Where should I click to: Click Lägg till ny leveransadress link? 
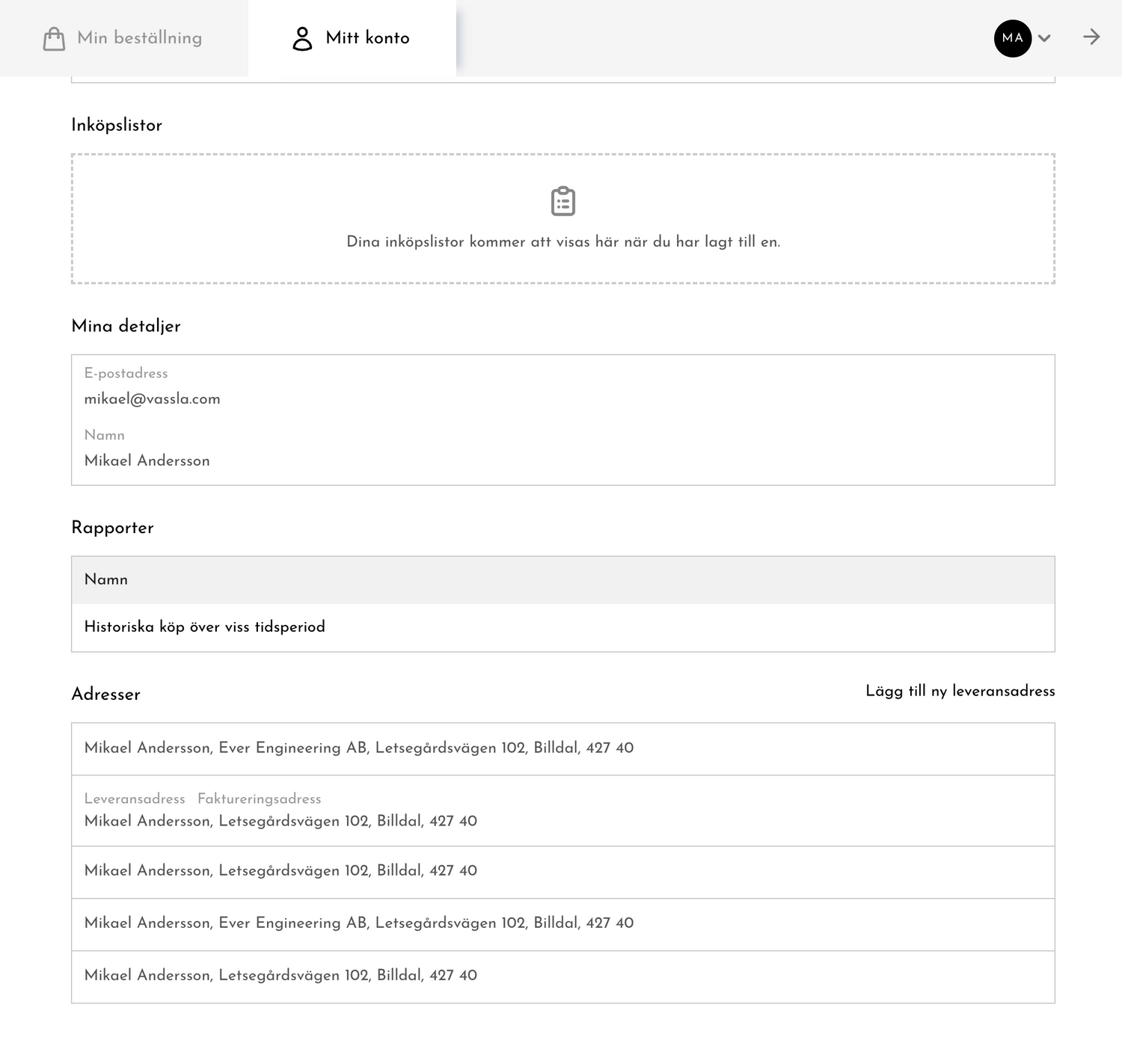[960, 691]
